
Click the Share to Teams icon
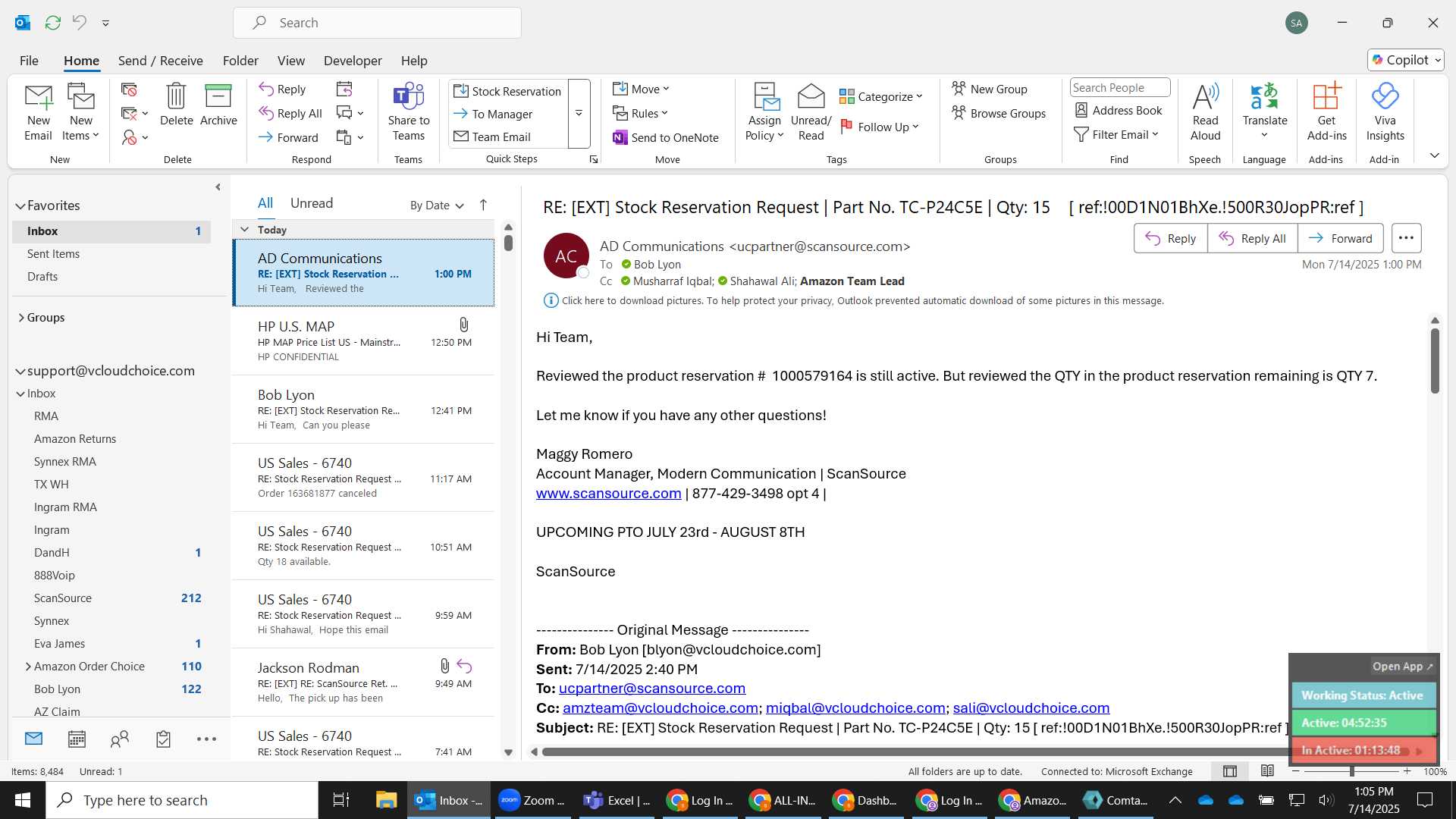(x=408, y=112)
